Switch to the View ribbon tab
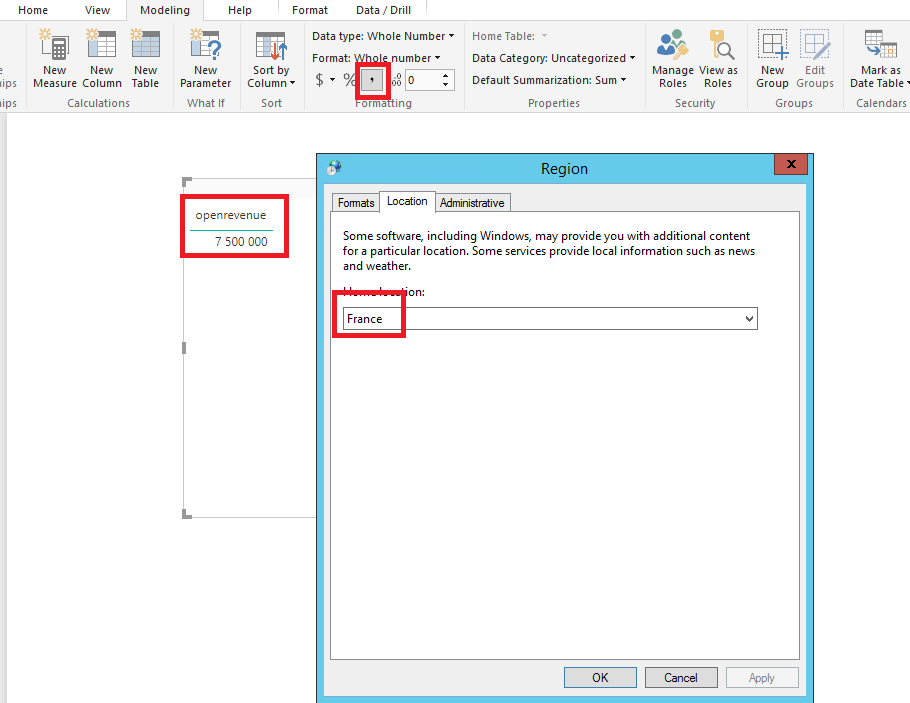Viewport: 910px width, 703px height. click(98, 10)
